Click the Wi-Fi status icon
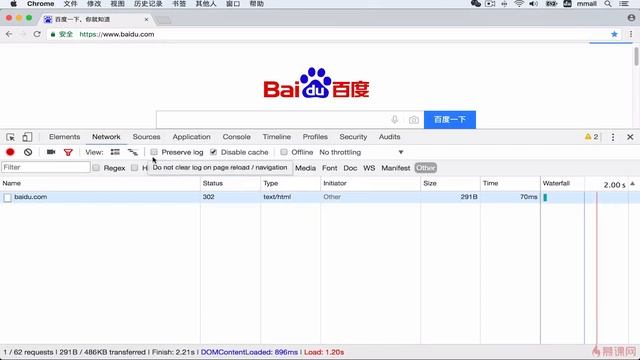The width and height of the screenshot is (640, 360). (519, 4)
